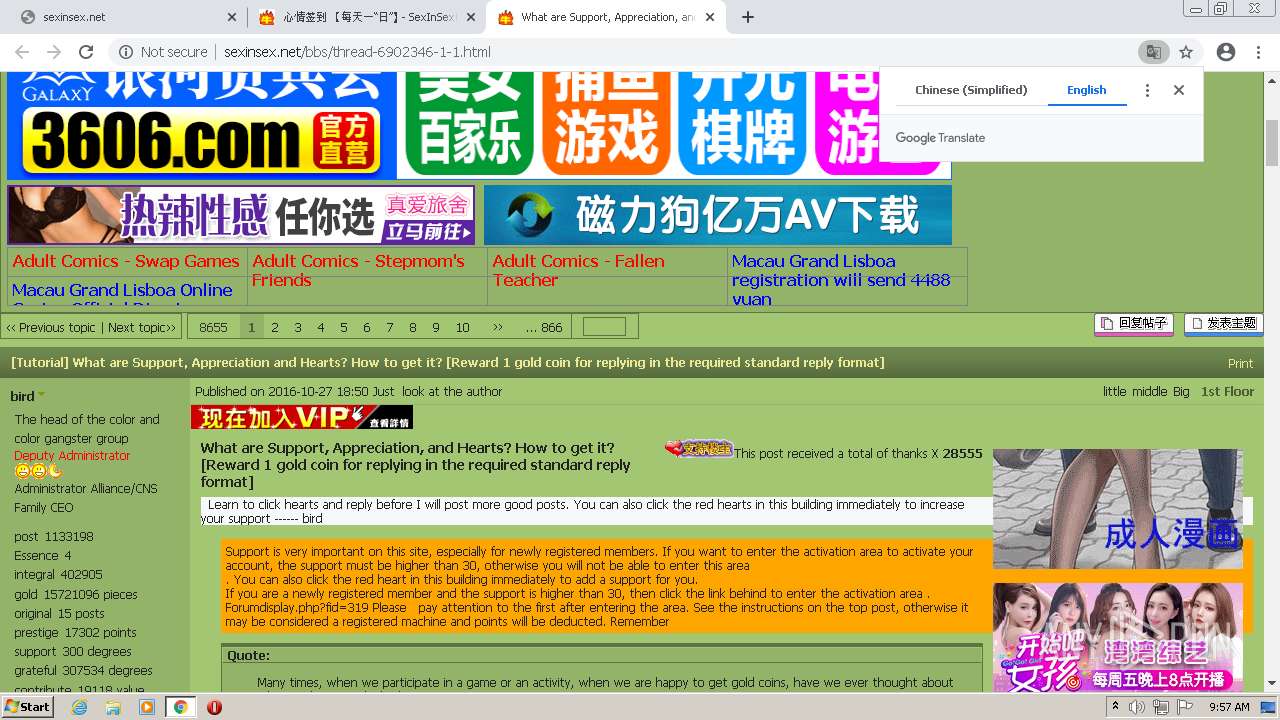
Task: Set font size to little
Action: (x=1114, y=391)
